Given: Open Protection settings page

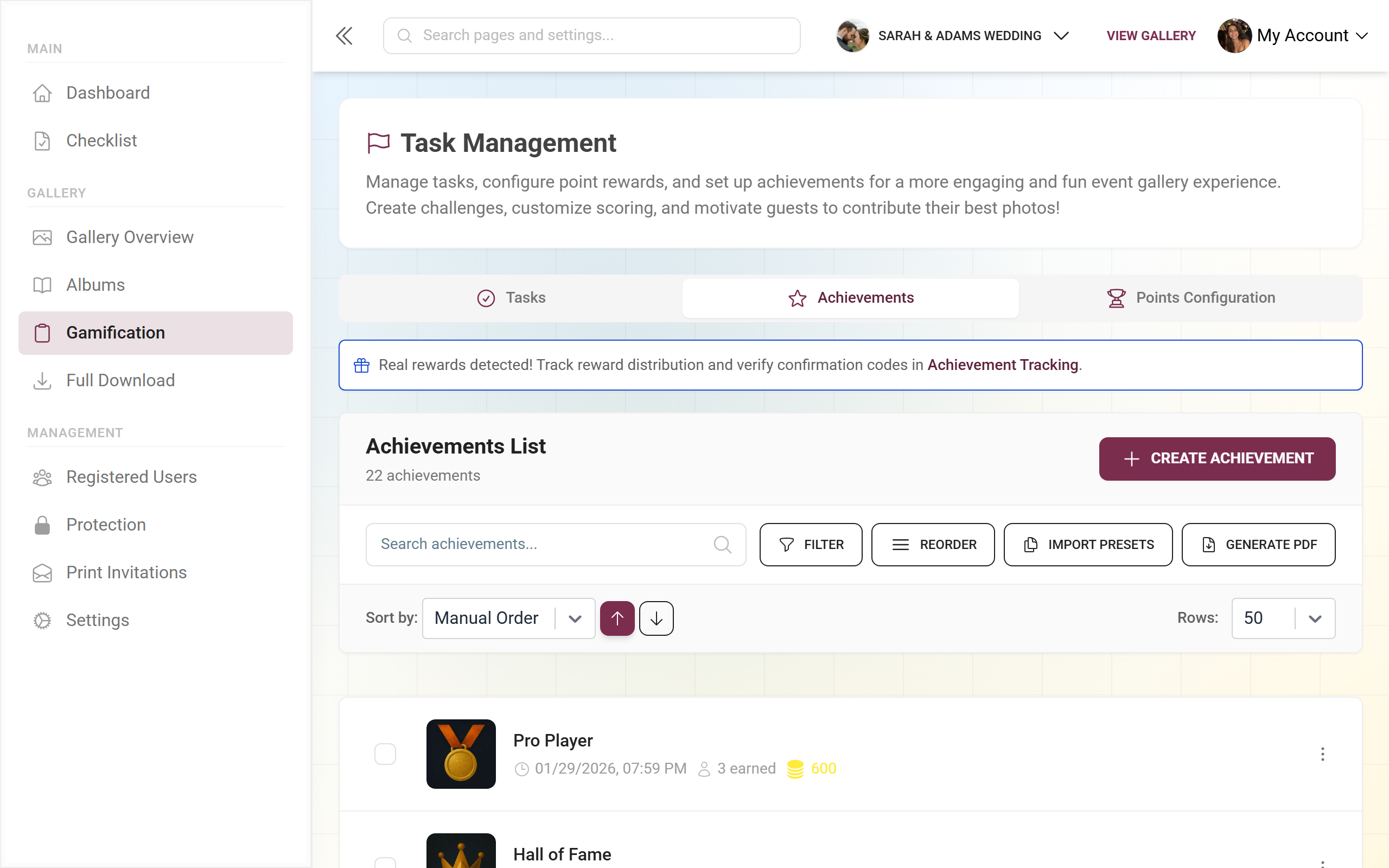Looking at the screenshot, I should 156,525.
